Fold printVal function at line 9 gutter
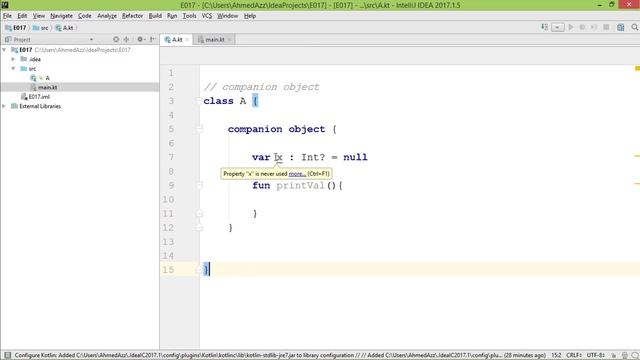Screen dimensions: 640x360 click(199, 185)
